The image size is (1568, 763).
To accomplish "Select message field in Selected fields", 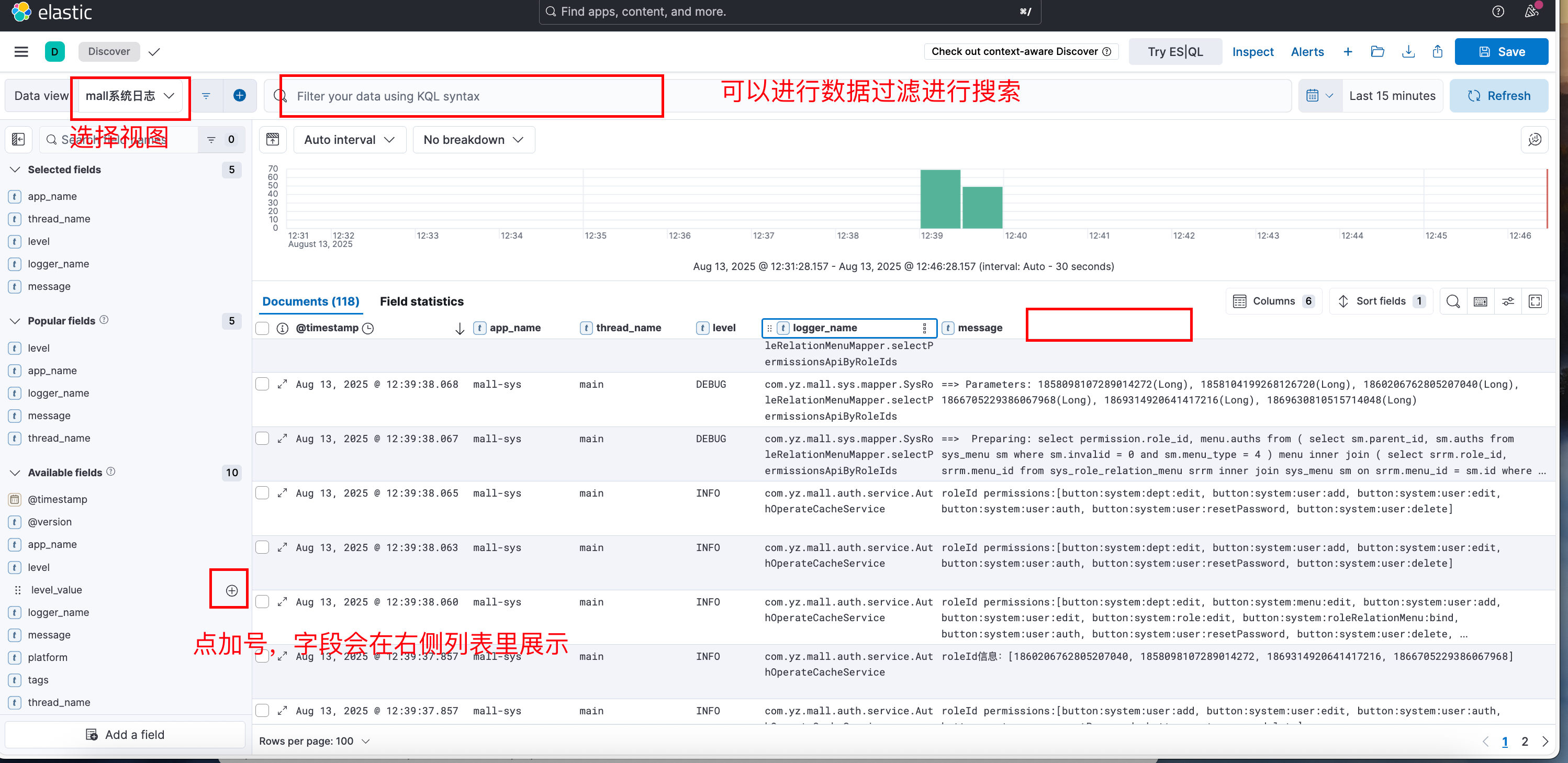I will coord(49,287).
